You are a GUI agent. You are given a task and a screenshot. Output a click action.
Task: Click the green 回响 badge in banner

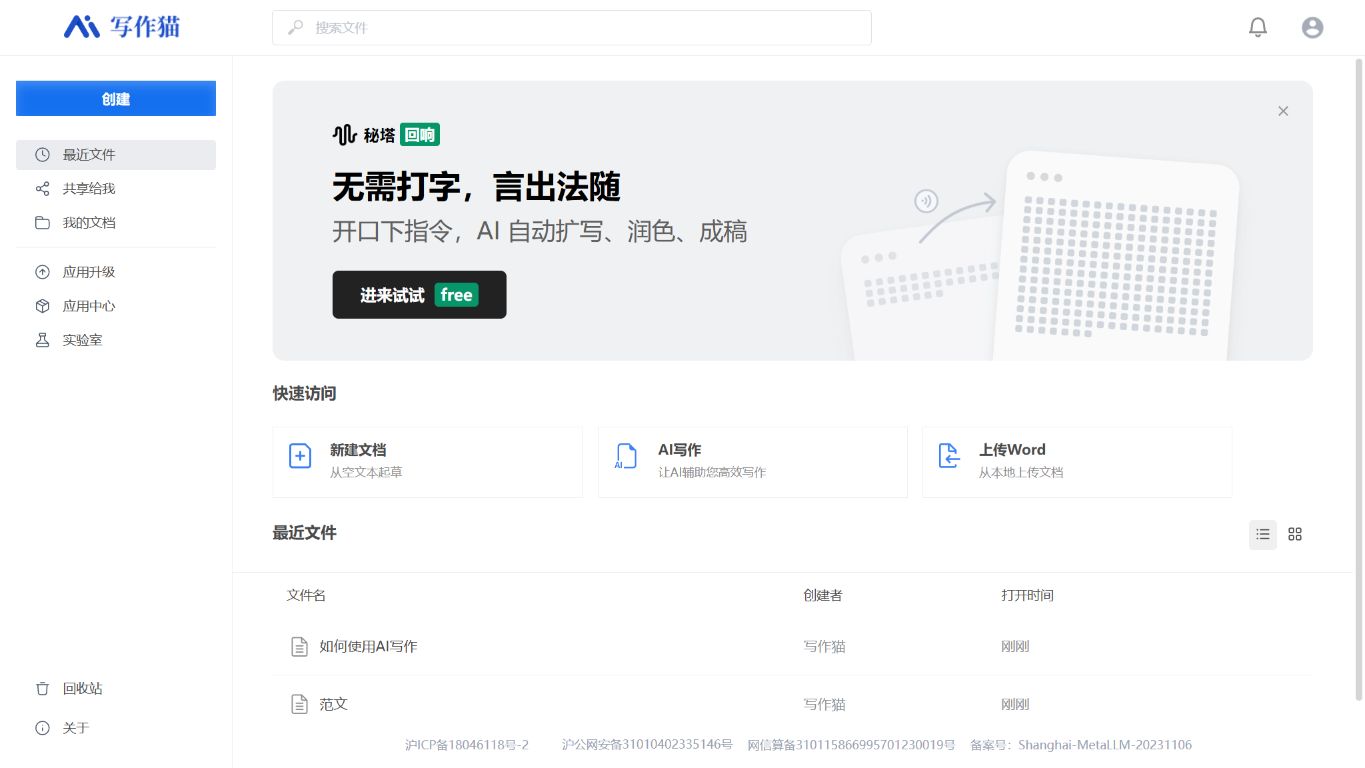pyautogui.click(x=420, y=135)
